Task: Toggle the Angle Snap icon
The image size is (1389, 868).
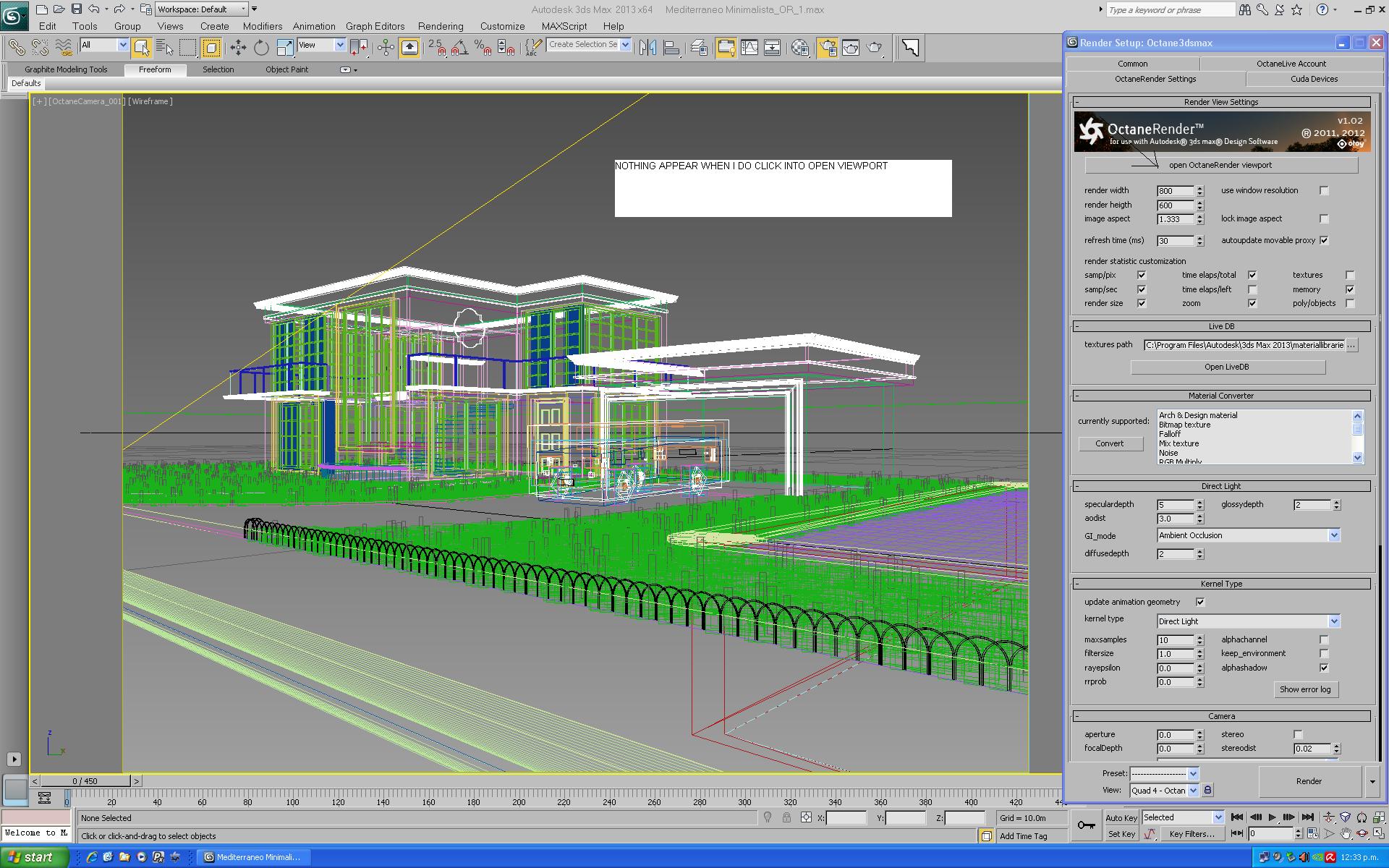Action: pyautogui.click(x=459, y=48)
